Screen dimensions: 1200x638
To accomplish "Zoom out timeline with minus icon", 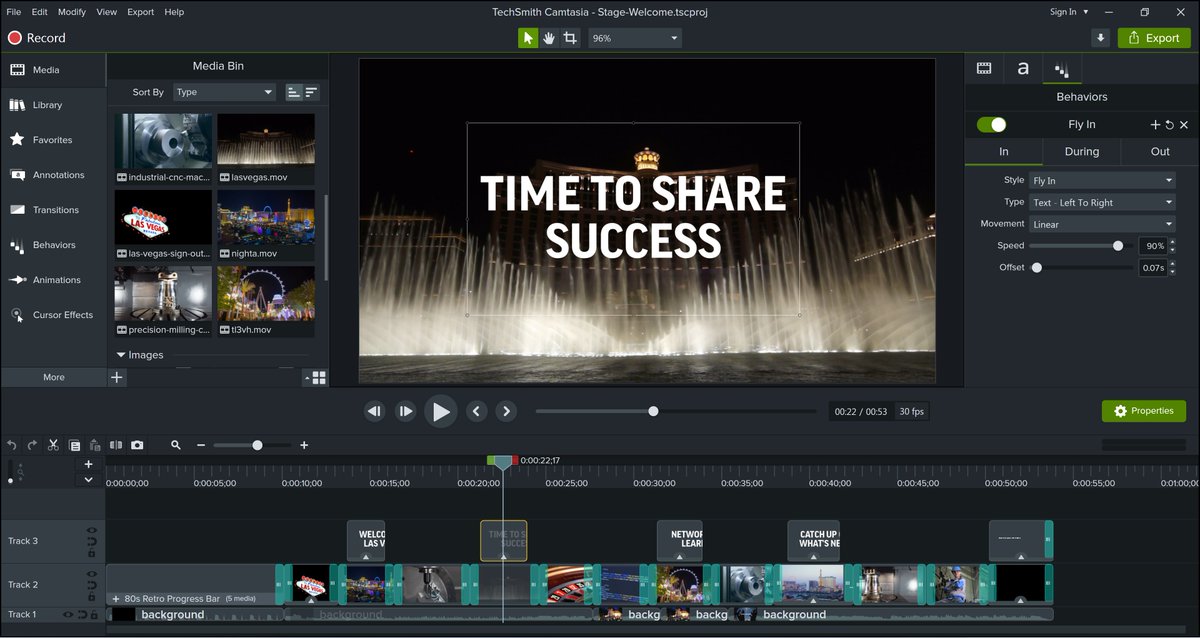I will click(201, 445).
